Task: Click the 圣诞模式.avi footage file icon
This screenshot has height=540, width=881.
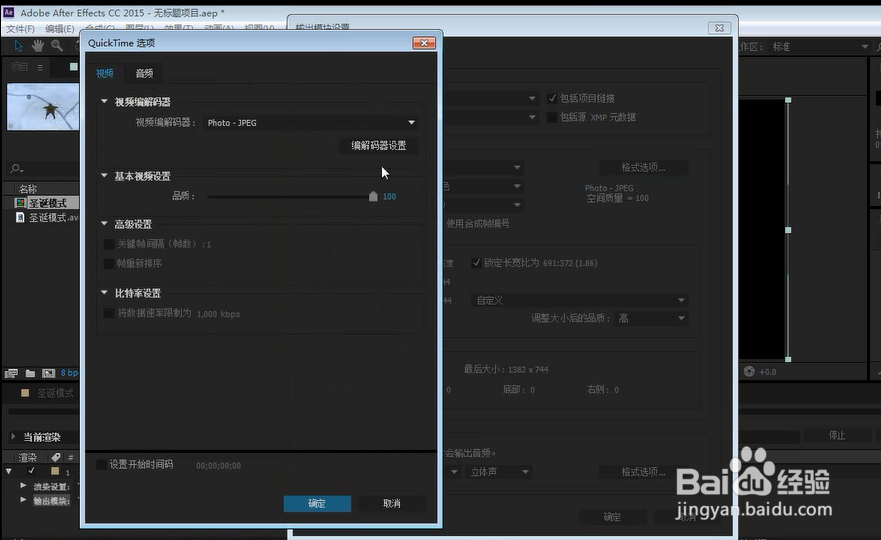Action: pyautogui.click(x=20, y=217)
